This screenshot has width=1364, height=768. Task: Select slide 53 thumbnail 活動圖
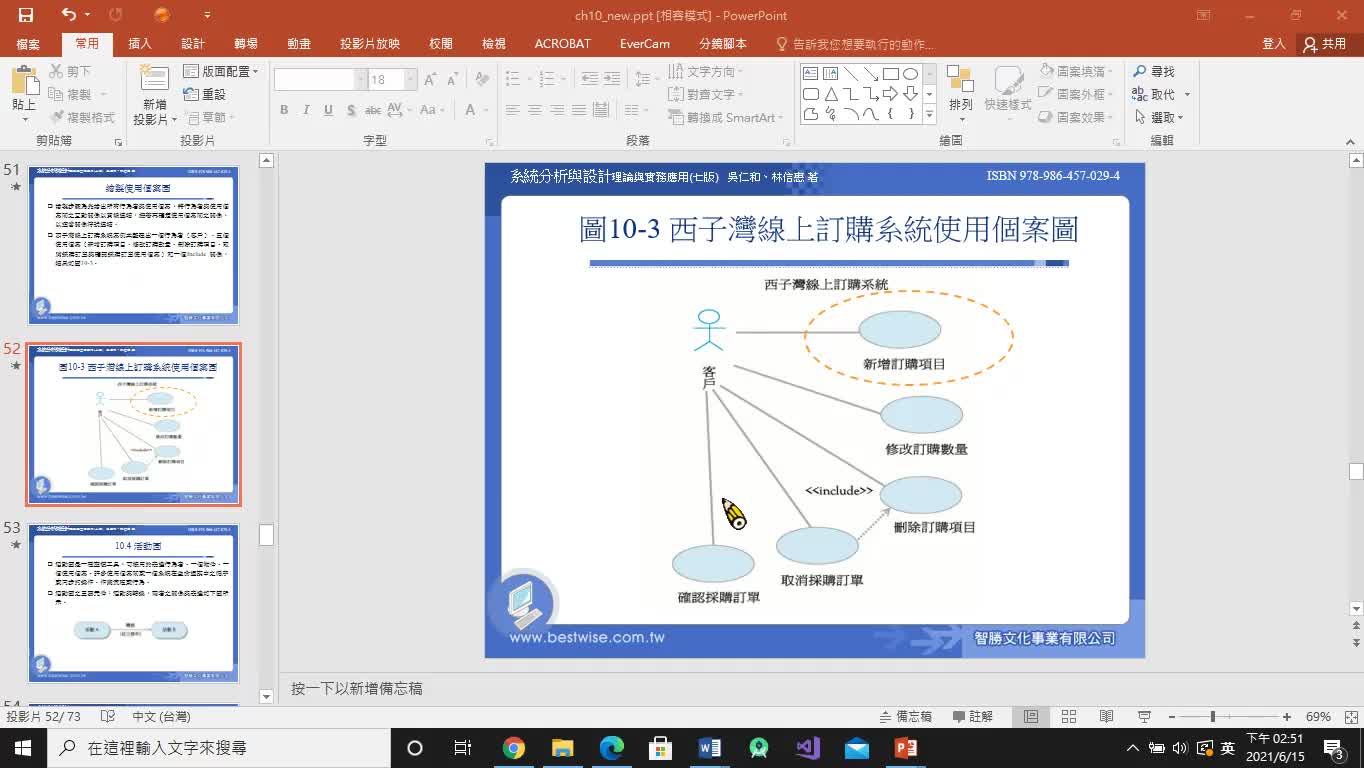(134, 603)
